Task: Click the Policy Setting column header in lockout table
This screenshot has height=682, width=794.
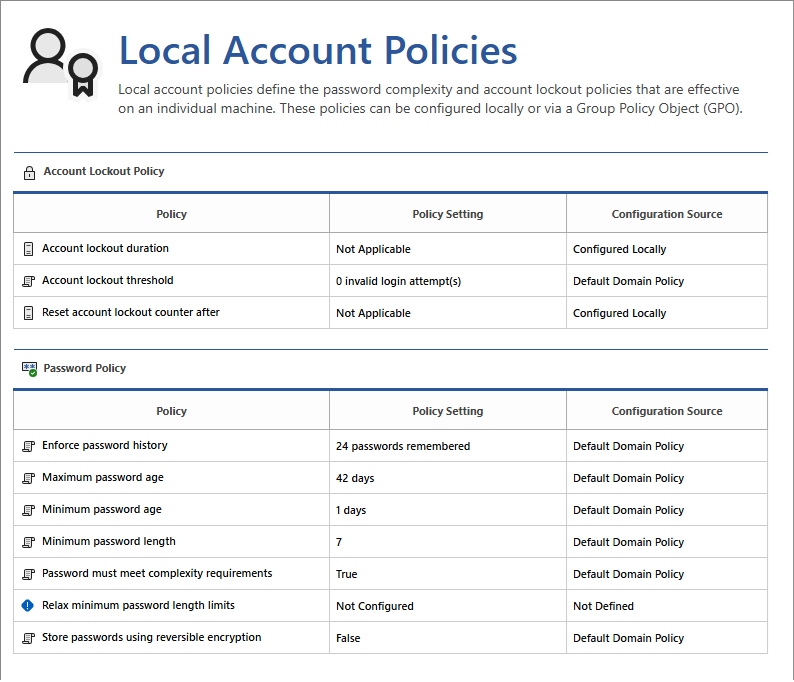Action: [x=447, y=214]
